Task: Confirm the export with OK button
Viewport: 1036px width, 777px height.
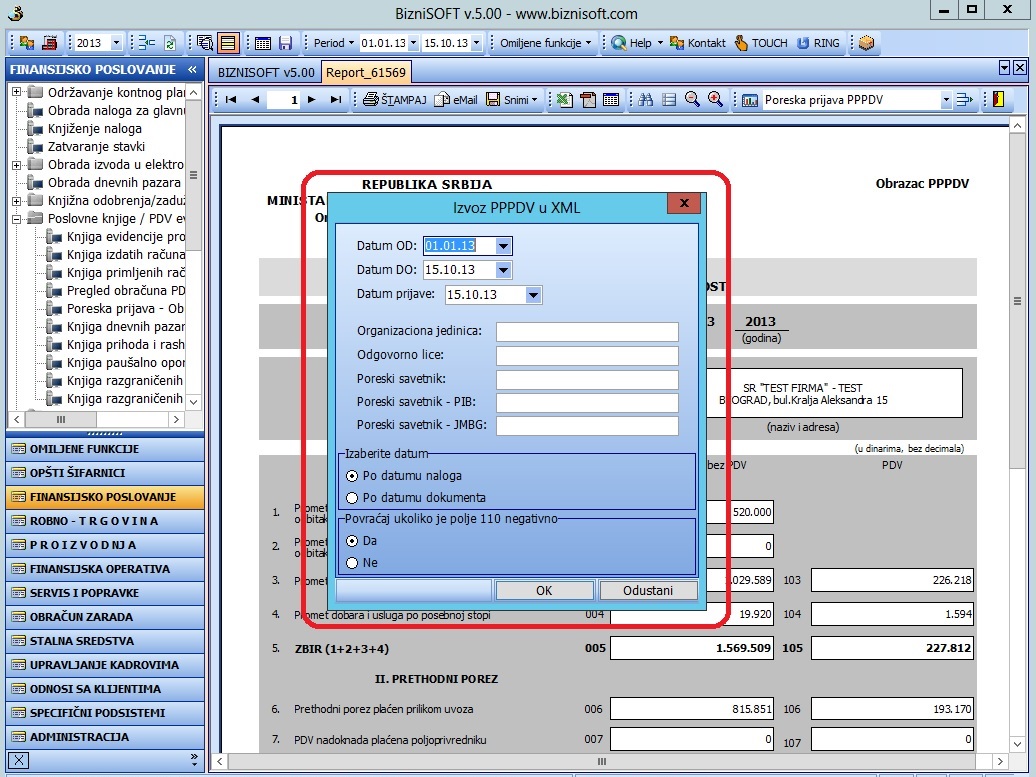Action: [544, 590]
